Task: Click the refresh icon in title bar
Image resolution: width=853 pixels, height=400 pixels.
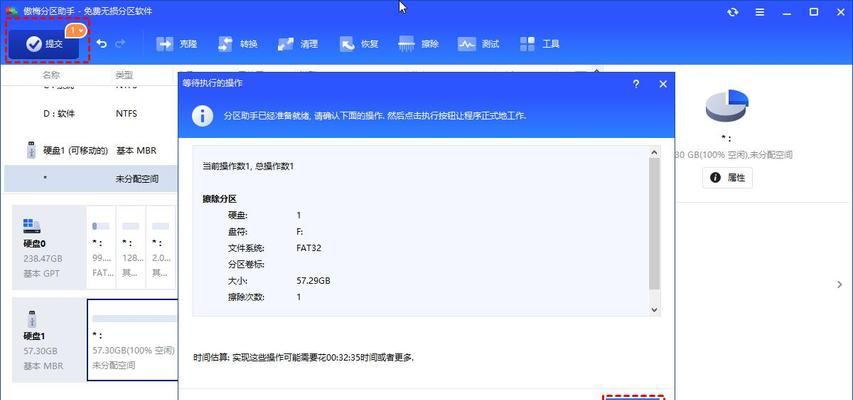Action: click(x=733, y=11)
